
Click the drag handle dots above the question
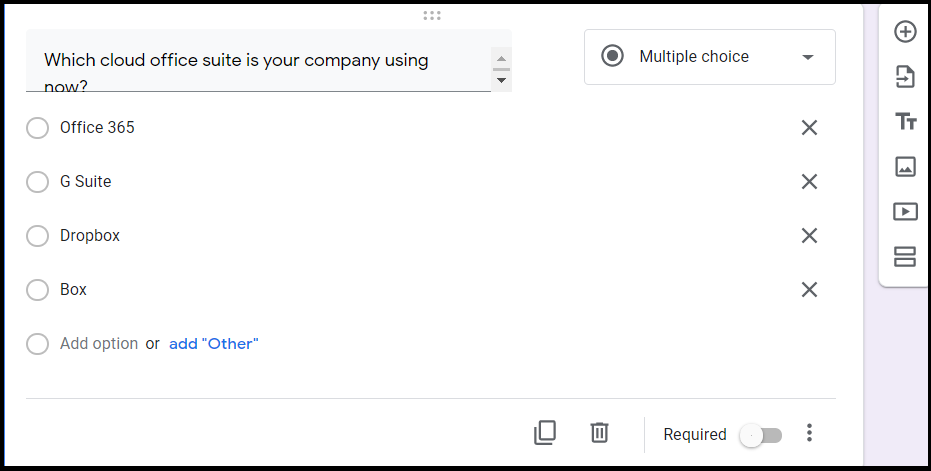(x=432, y=15)
